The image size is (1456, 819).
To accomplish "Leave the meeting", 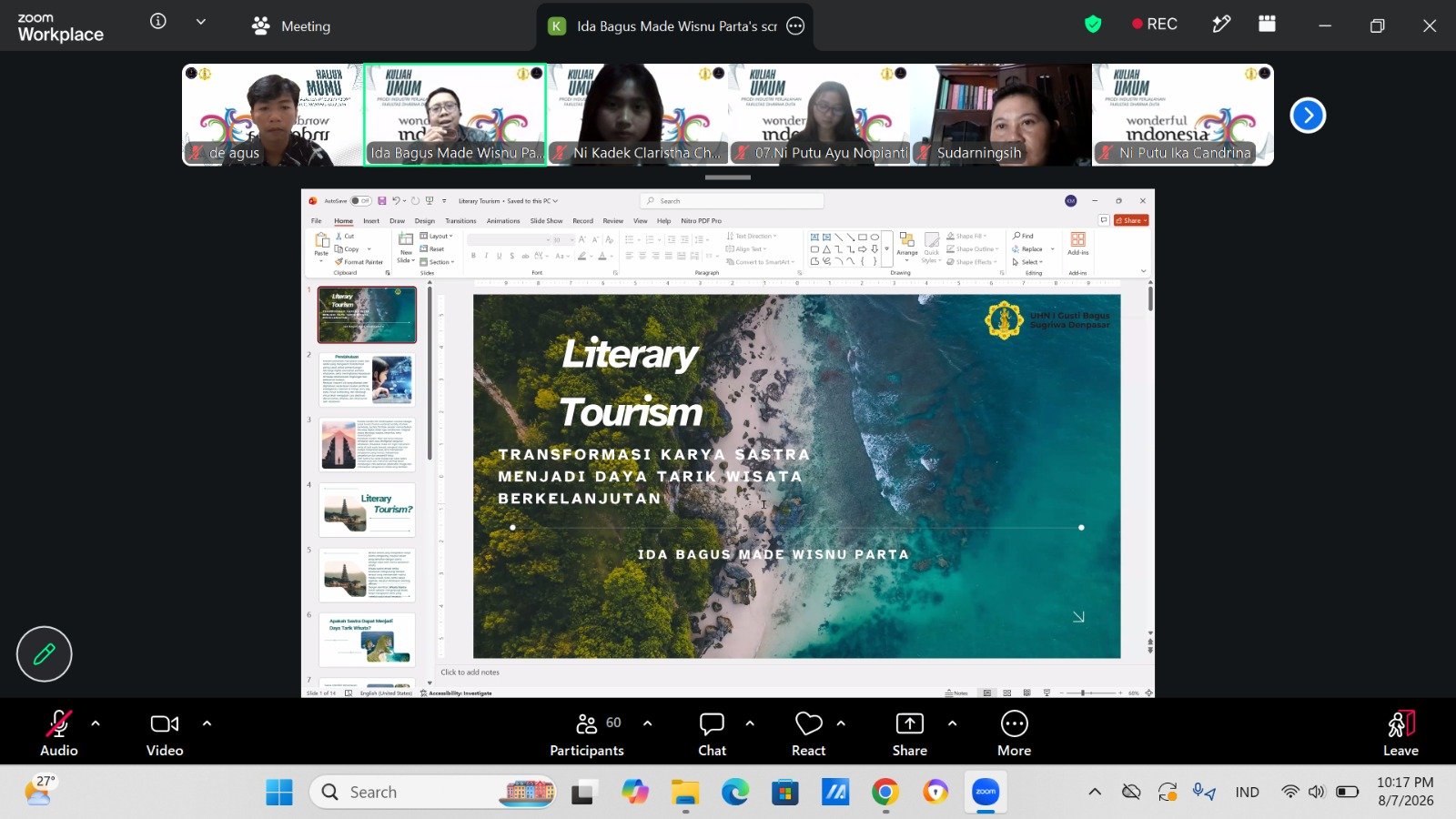I will pyautogui.click(x=1400, y=733).
